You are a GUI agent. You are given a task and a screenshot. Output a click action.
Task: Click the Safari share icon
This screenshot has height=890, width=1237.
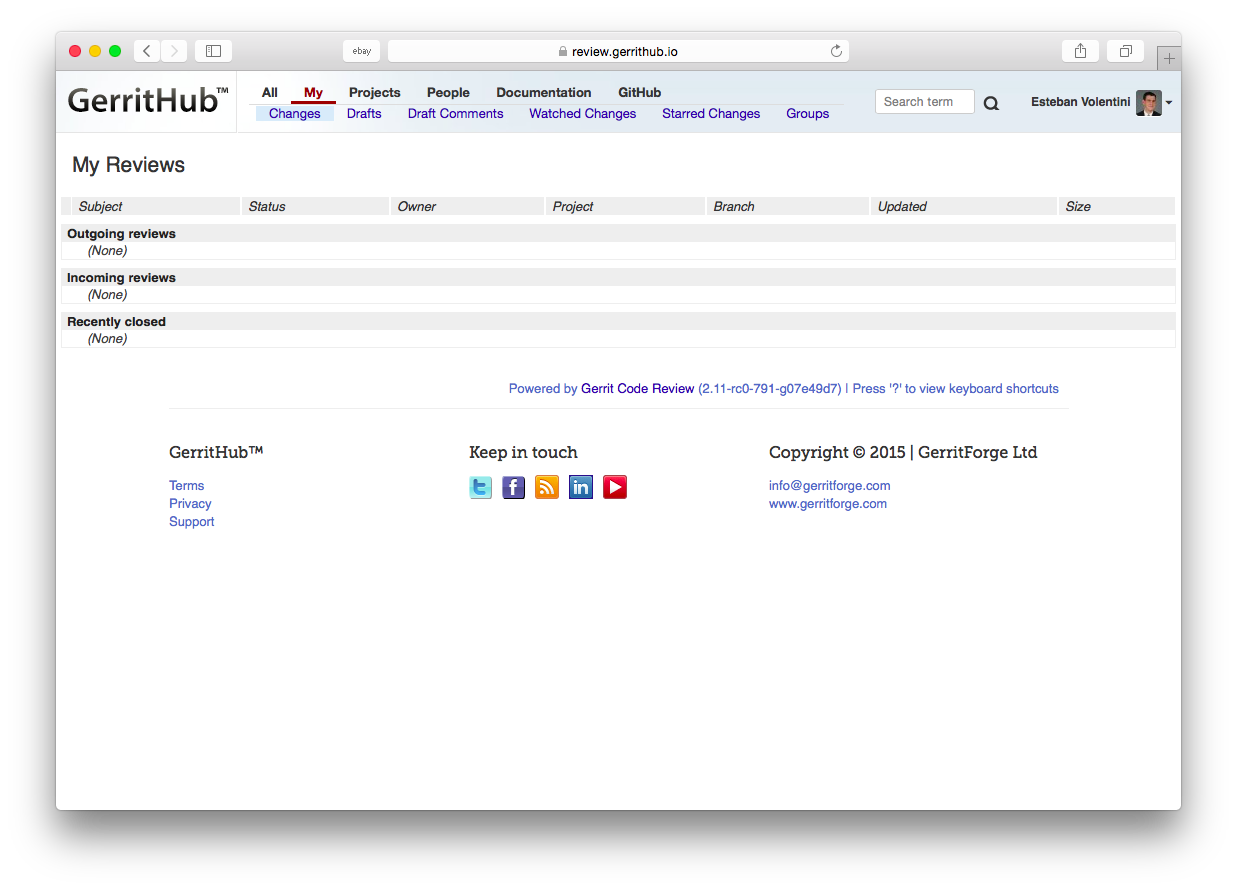tap(1080, 51)
